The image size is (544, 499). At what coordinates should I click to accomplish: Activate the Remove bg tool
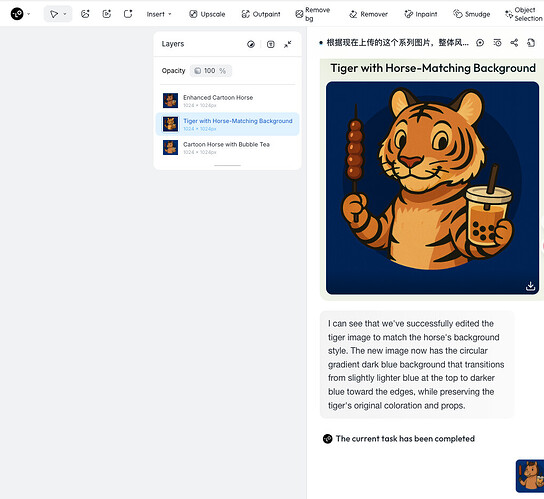313,14
